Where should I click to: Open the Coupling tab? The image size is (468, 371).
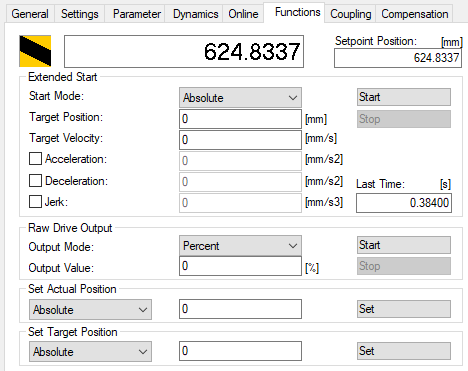click(351, 14)
